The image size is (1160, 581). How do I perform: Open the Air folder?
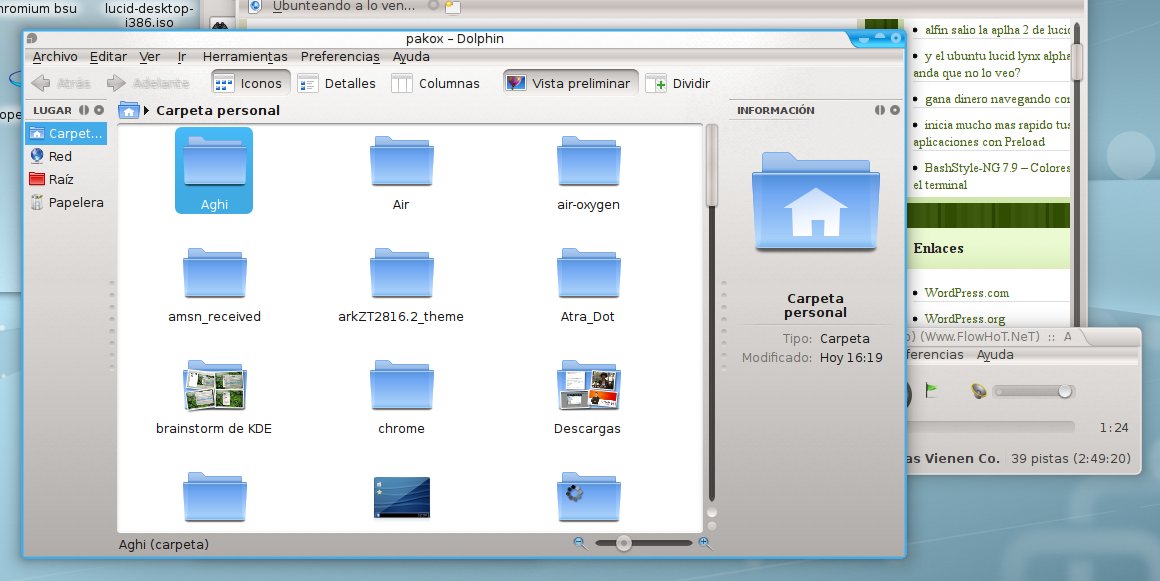[401, 170]
